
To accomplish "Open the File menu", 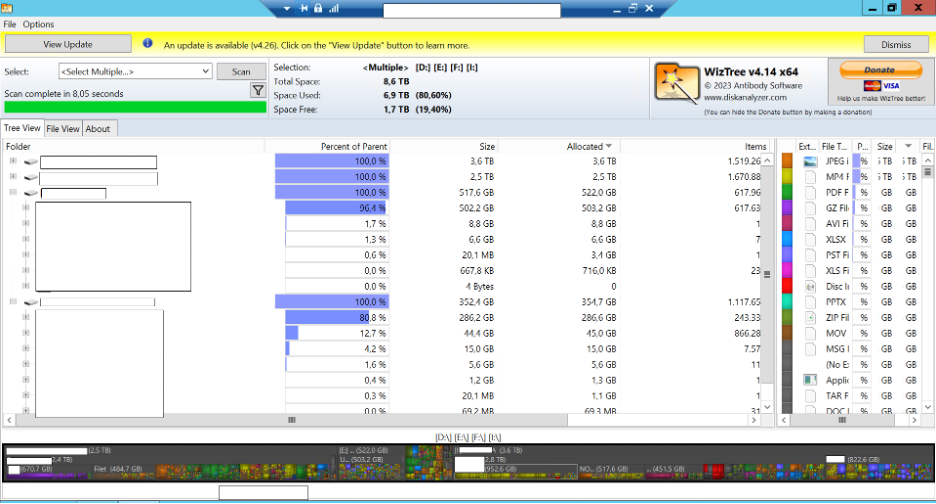I will (x=10, y=24).
